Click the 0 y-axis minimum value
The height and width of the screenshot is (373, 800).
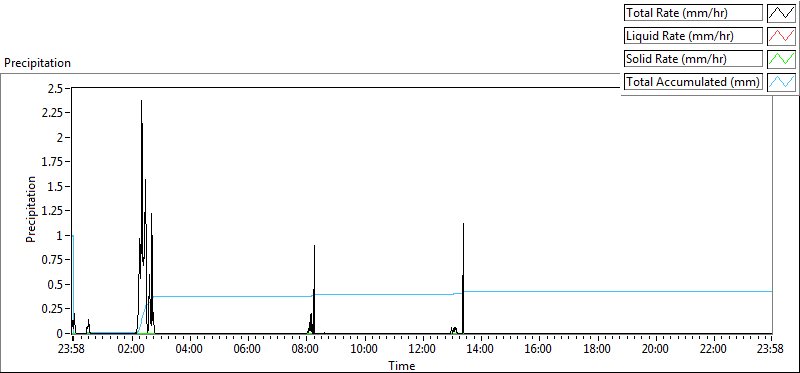click(60, 333)
